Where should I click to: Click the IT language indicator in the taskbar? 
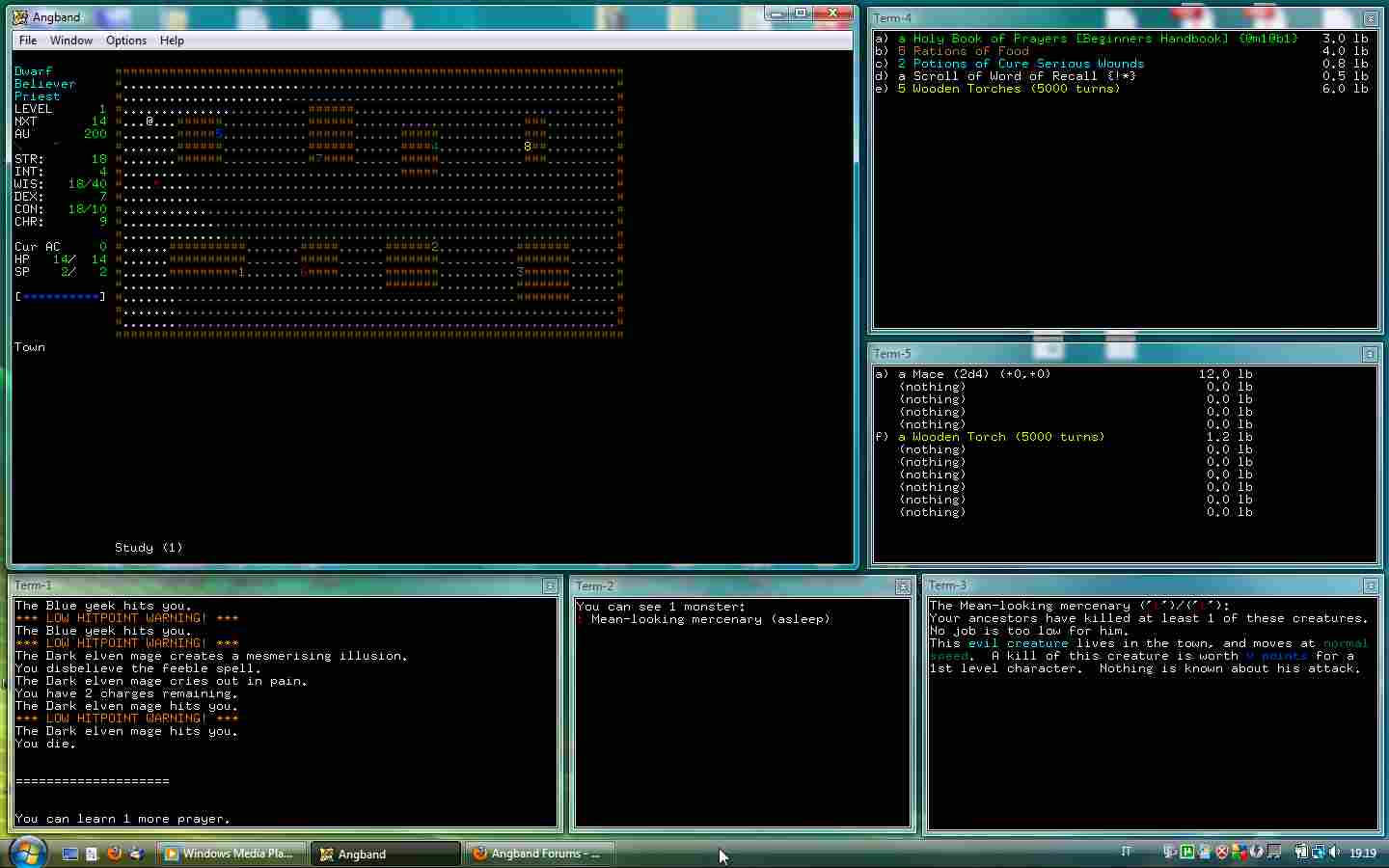tap(1126, 853)
